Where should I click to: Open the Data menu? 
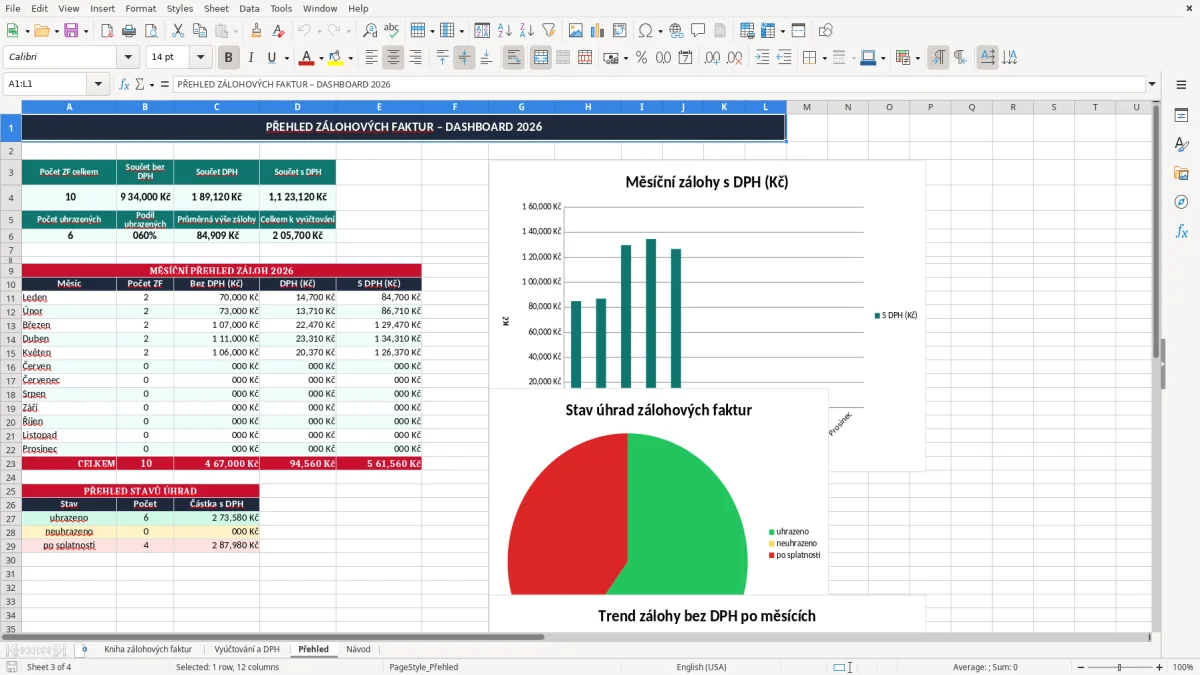(249, 8)
